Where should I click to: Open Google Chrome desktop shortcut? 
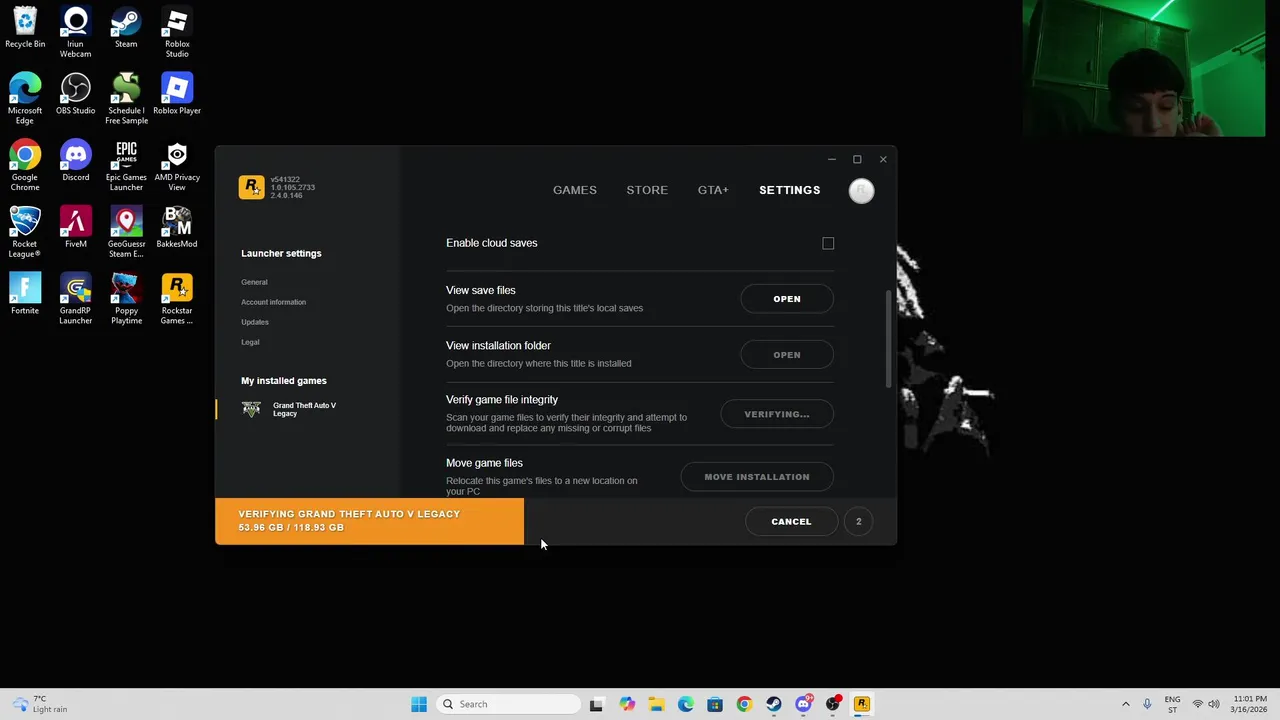(x=25, y=166)
